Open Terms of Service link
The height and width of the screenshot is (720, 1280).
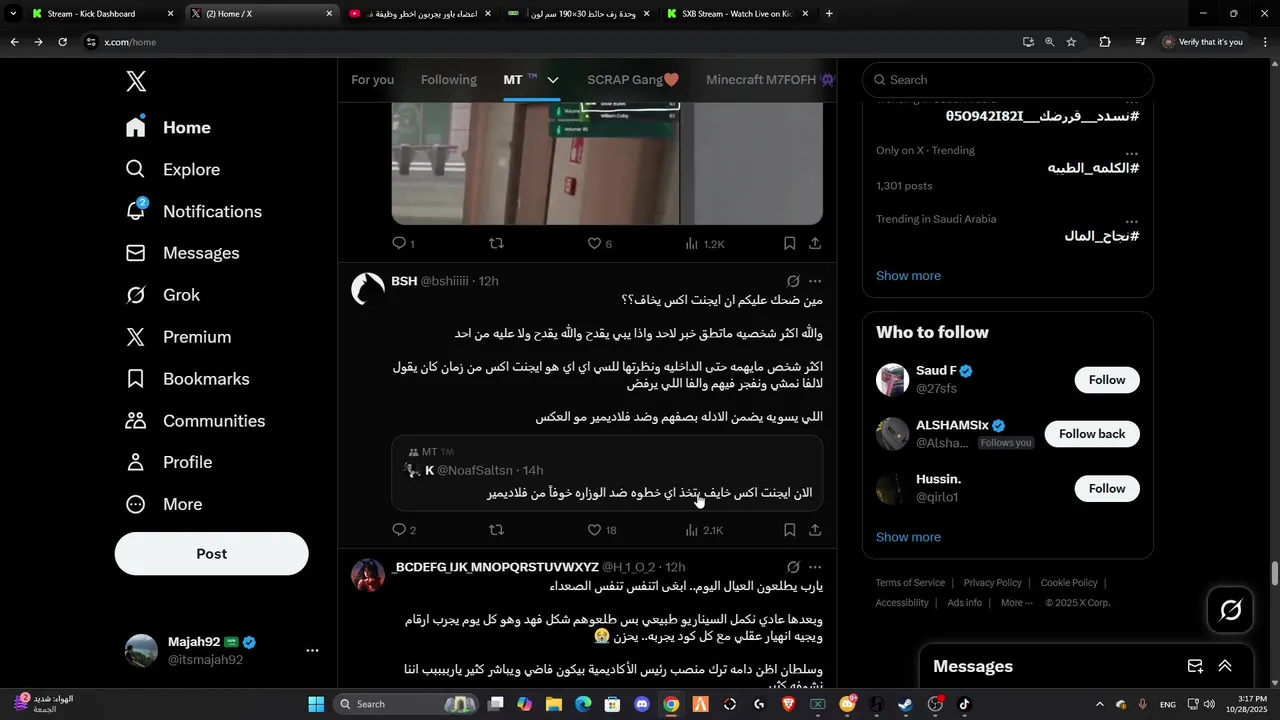pos(910,583)
